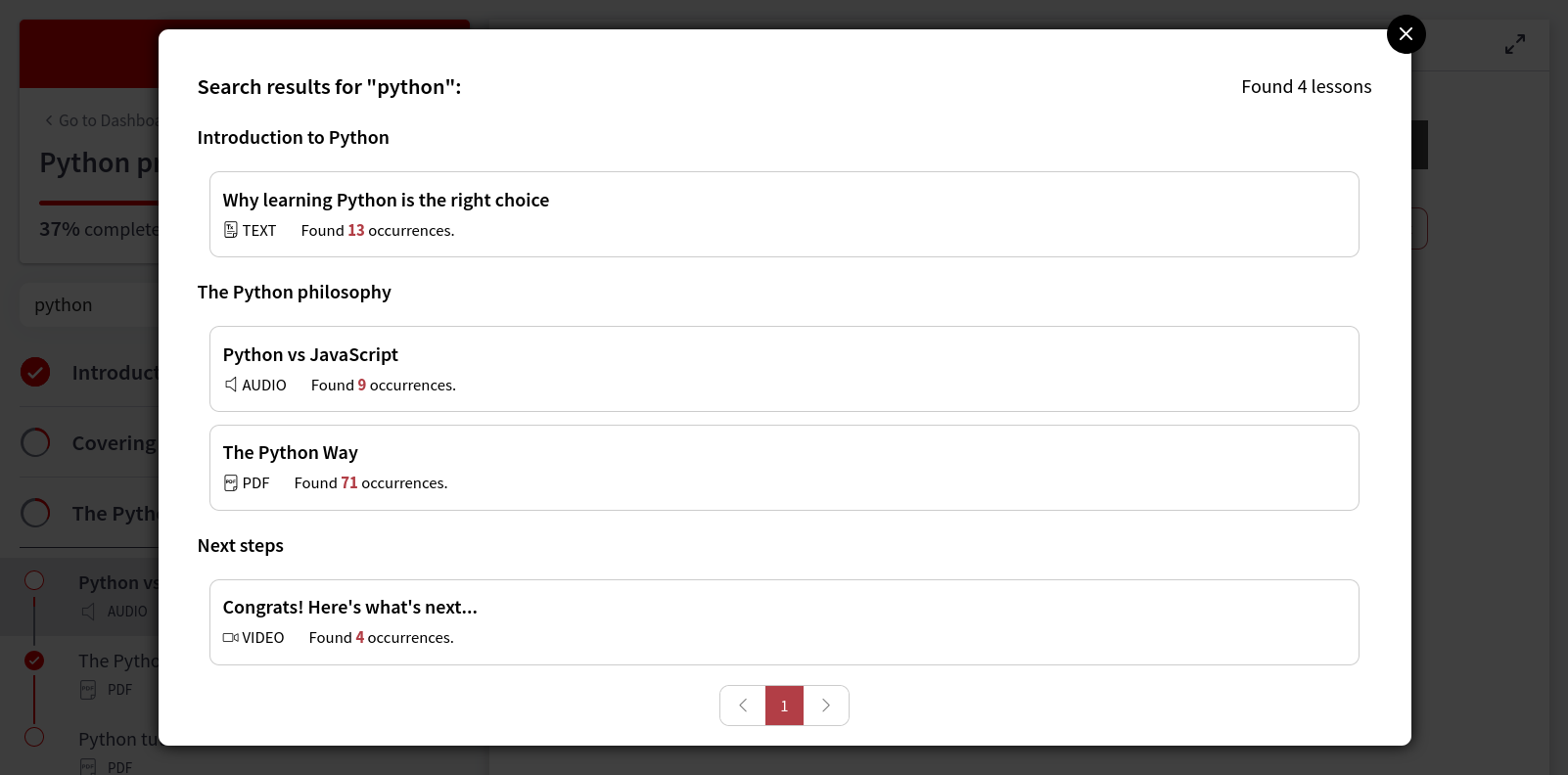
Task: Toggle the completion checkmark on the Introduction section
Action: pos(35,372)
